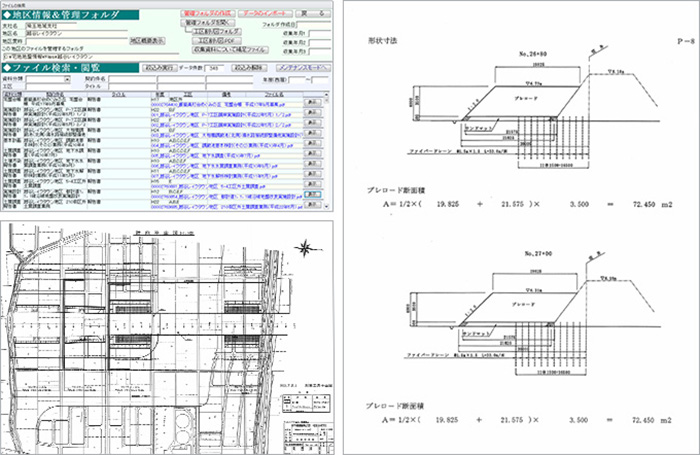This screenshot has width=700, height=455.
Task: Click the district map drawing image
Action: click(167, 337)
